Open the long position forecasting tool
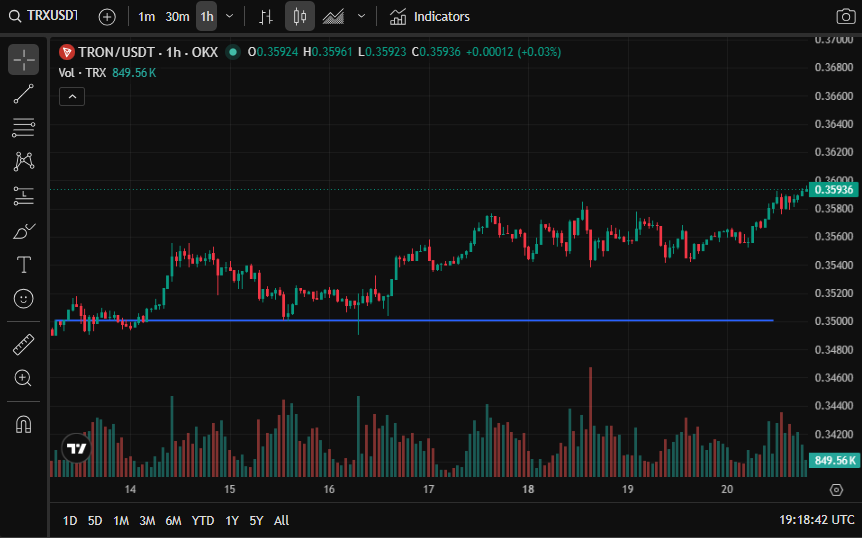 click(24, 196)
